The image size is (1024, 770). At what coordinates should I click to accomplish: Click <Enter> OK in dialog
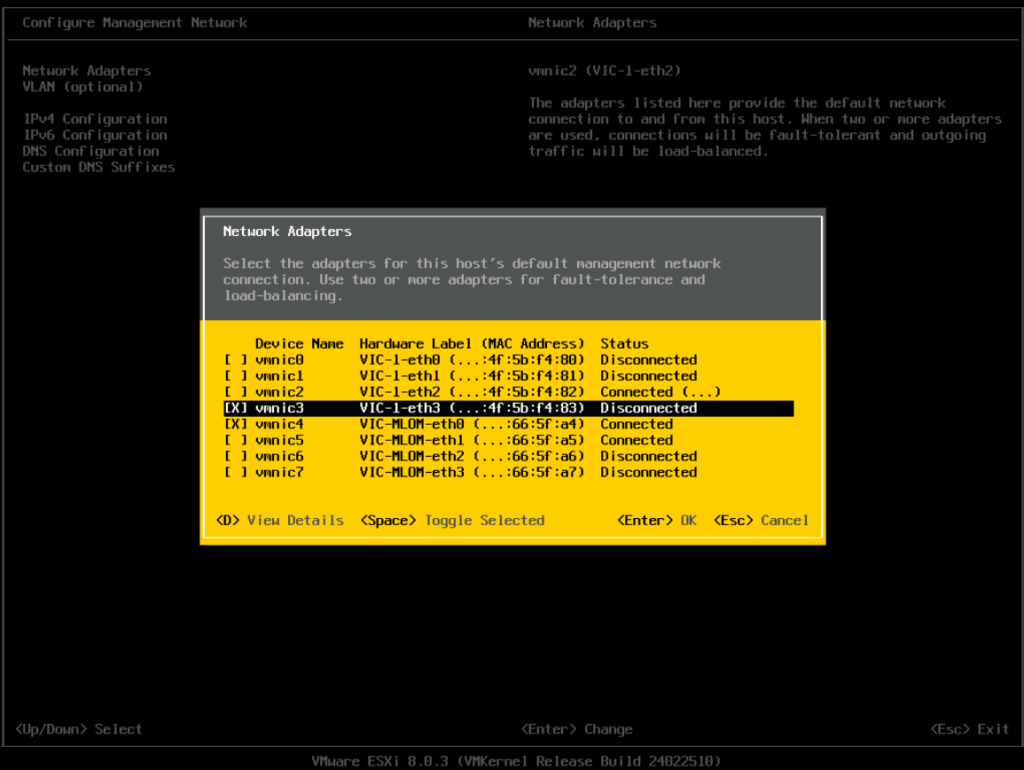pyautogui.click(x=657, y=521)
